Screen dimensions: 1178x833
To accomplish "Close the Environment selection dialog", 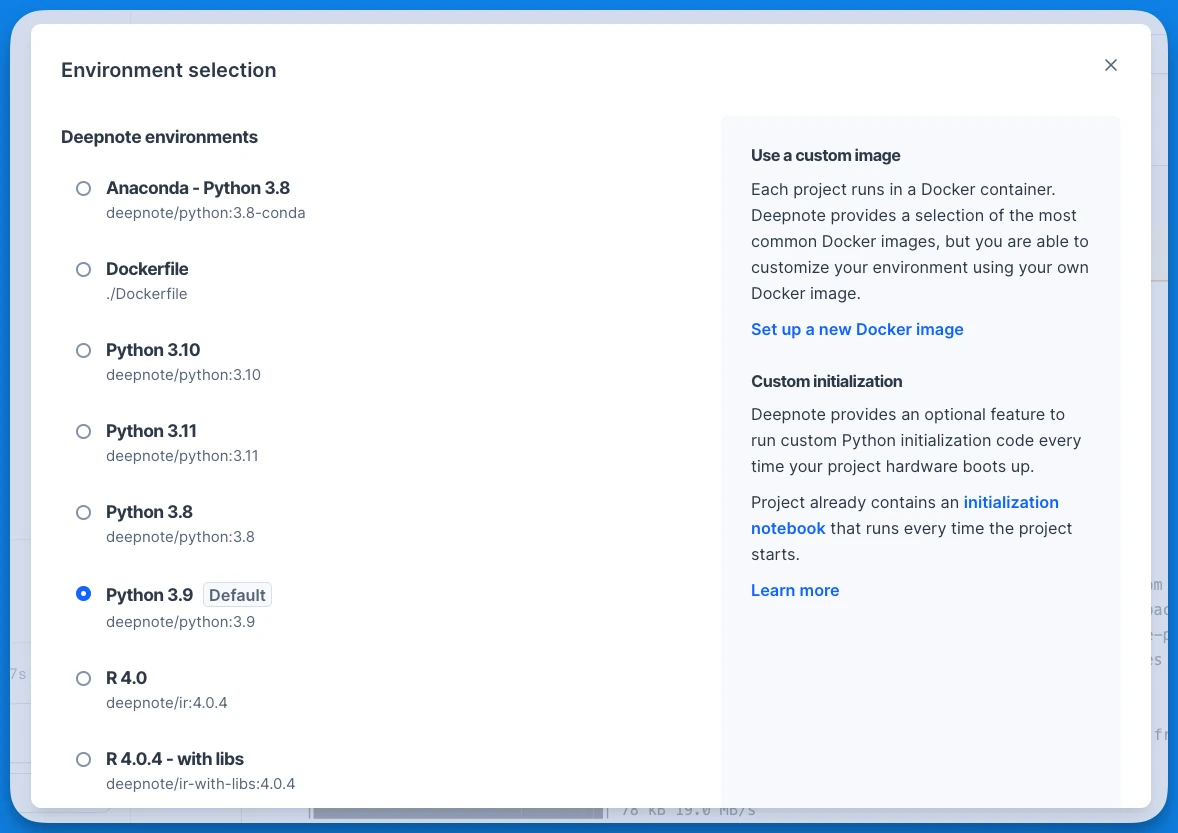I will (x=1110, y=65).
